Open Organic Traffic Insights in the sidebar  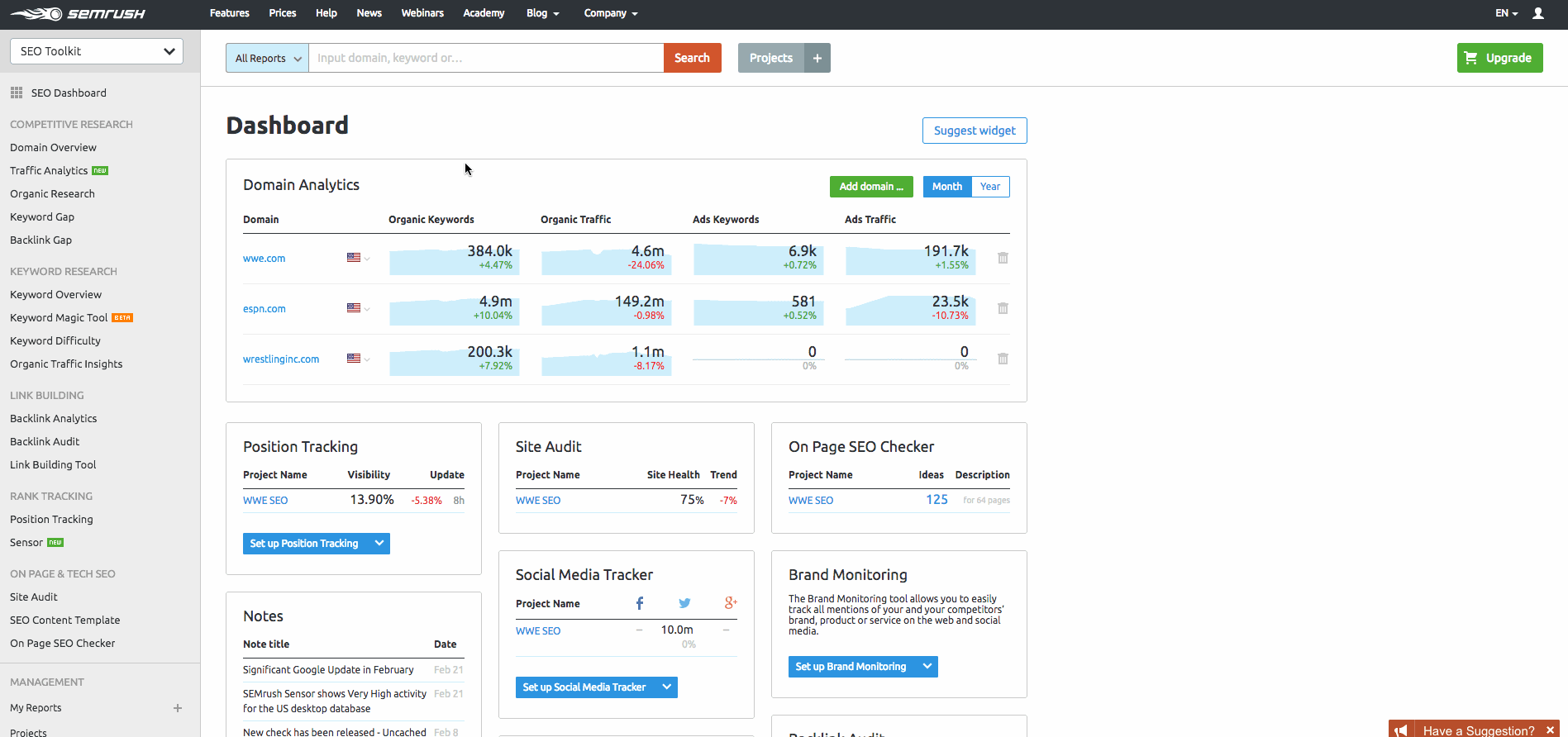point(66,364)
